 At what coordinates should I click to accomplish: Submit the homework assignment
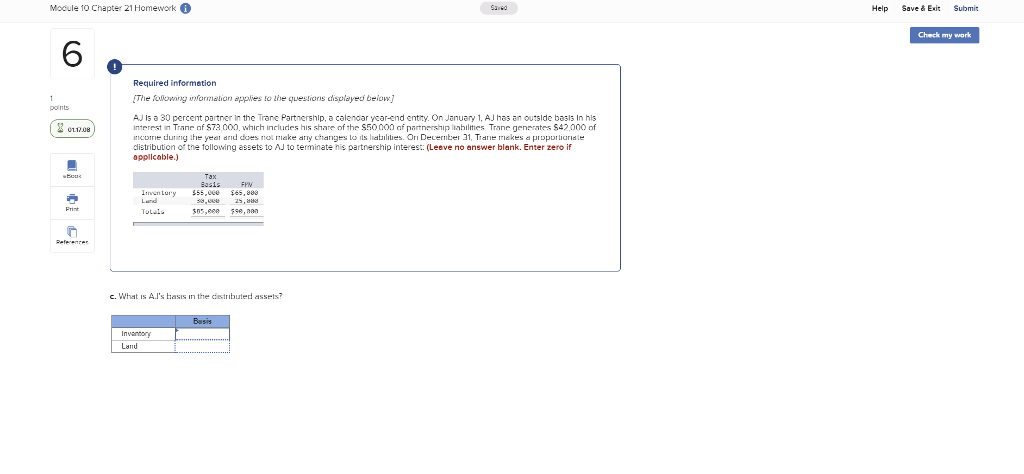point(966,8)
